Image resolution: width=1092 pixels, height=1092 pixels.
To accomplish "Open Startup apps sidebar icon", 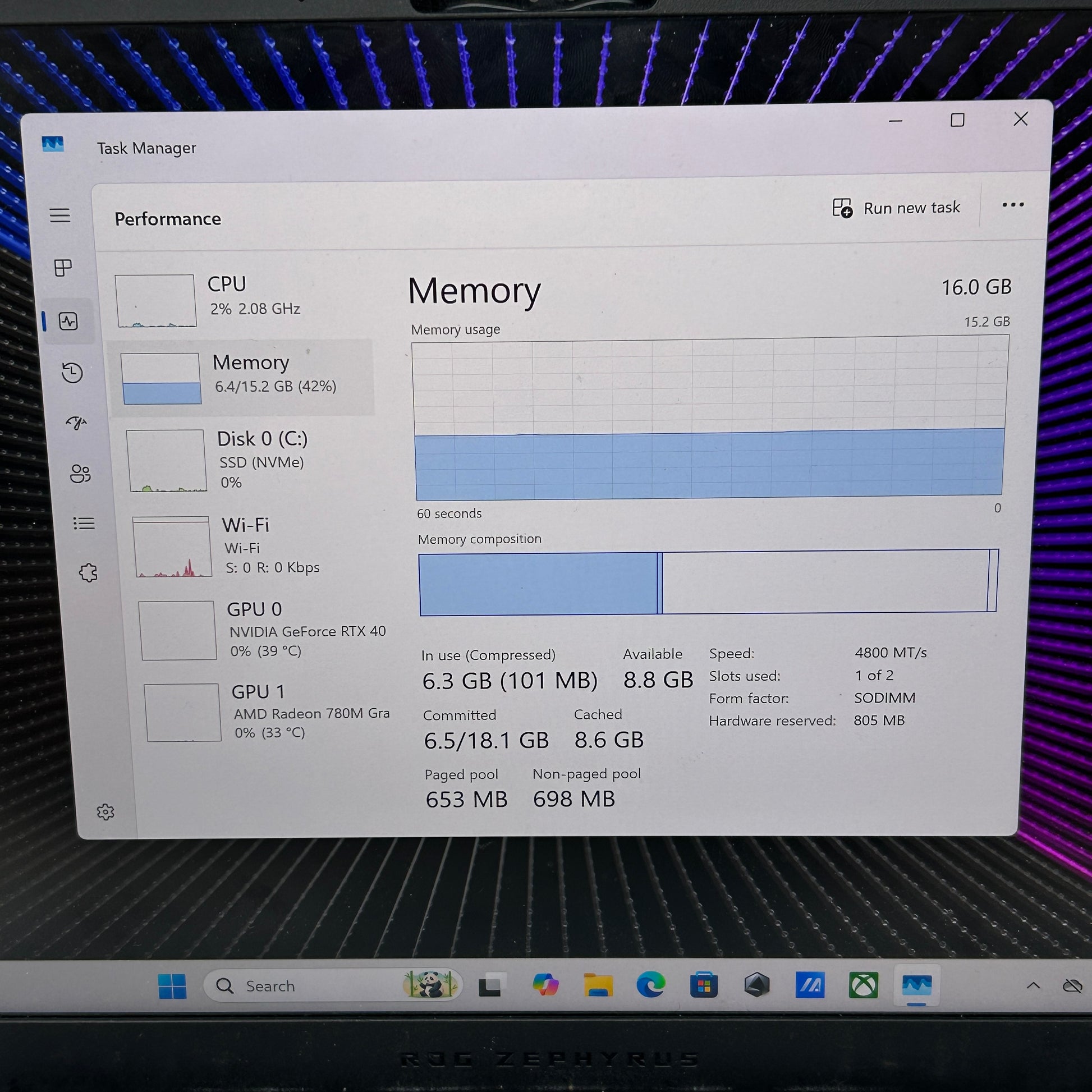I will [x=76, y=423].
